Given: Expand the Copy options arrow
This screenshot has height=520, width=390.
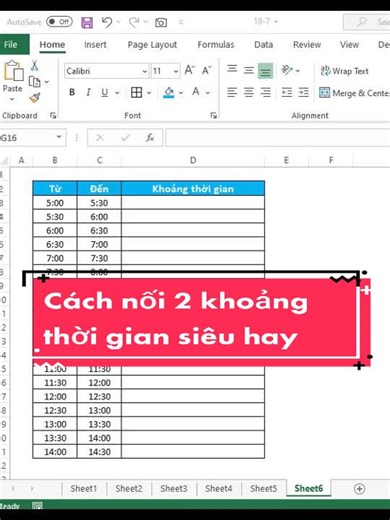Looking at the screenshot, I should (x=47, y=82).
